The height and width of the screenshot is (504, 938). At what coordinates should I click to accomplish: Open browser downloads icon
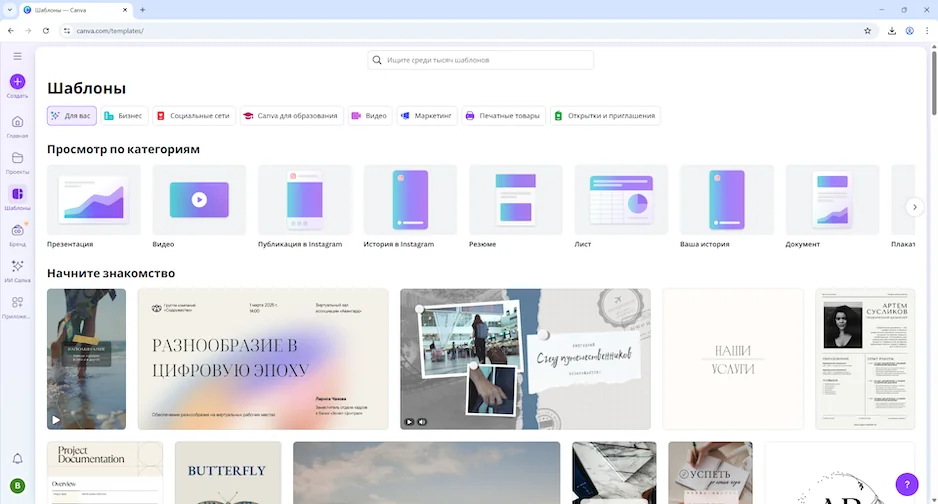(x=891, y=30)
